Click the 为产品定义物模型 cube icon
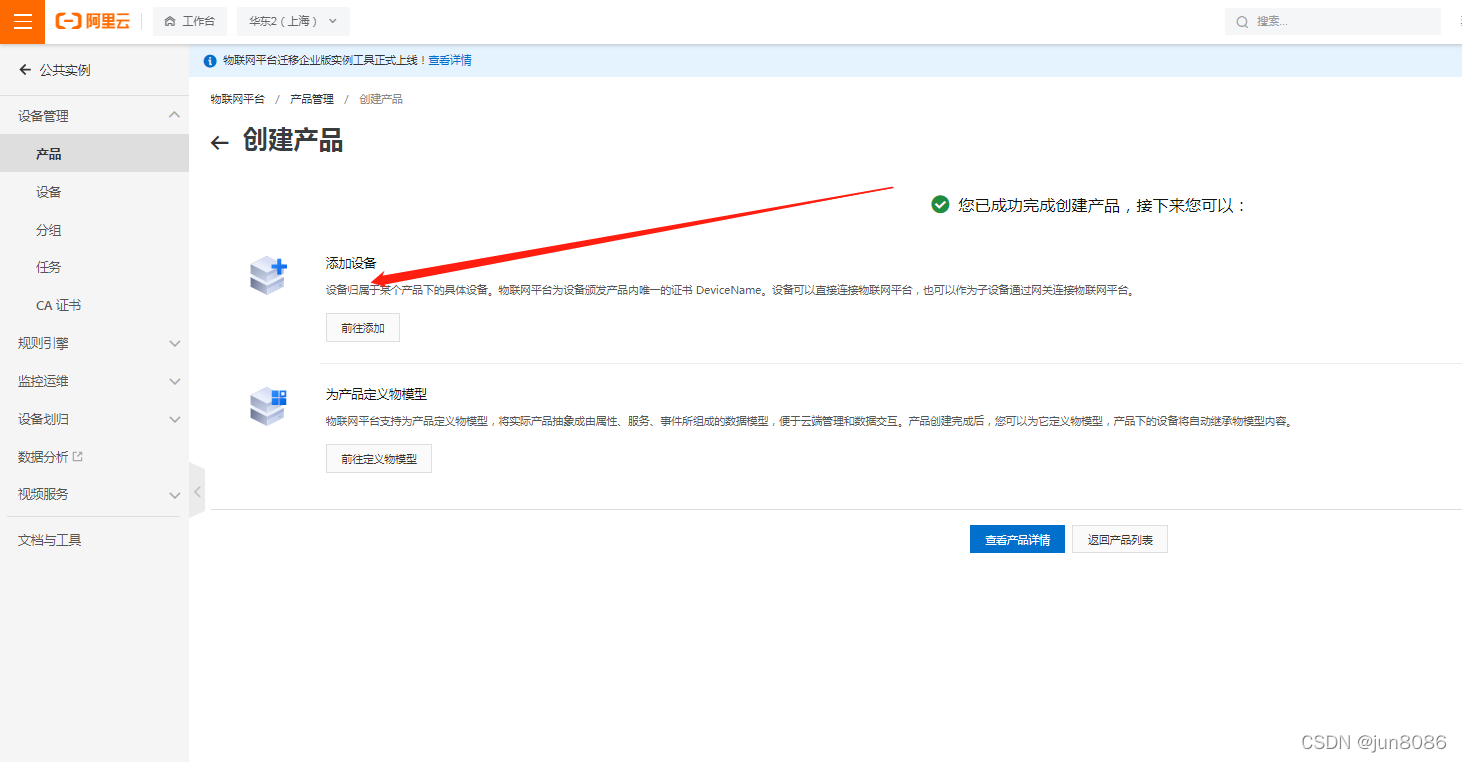The image size is (1462, 762). click(x=267, y=406)
